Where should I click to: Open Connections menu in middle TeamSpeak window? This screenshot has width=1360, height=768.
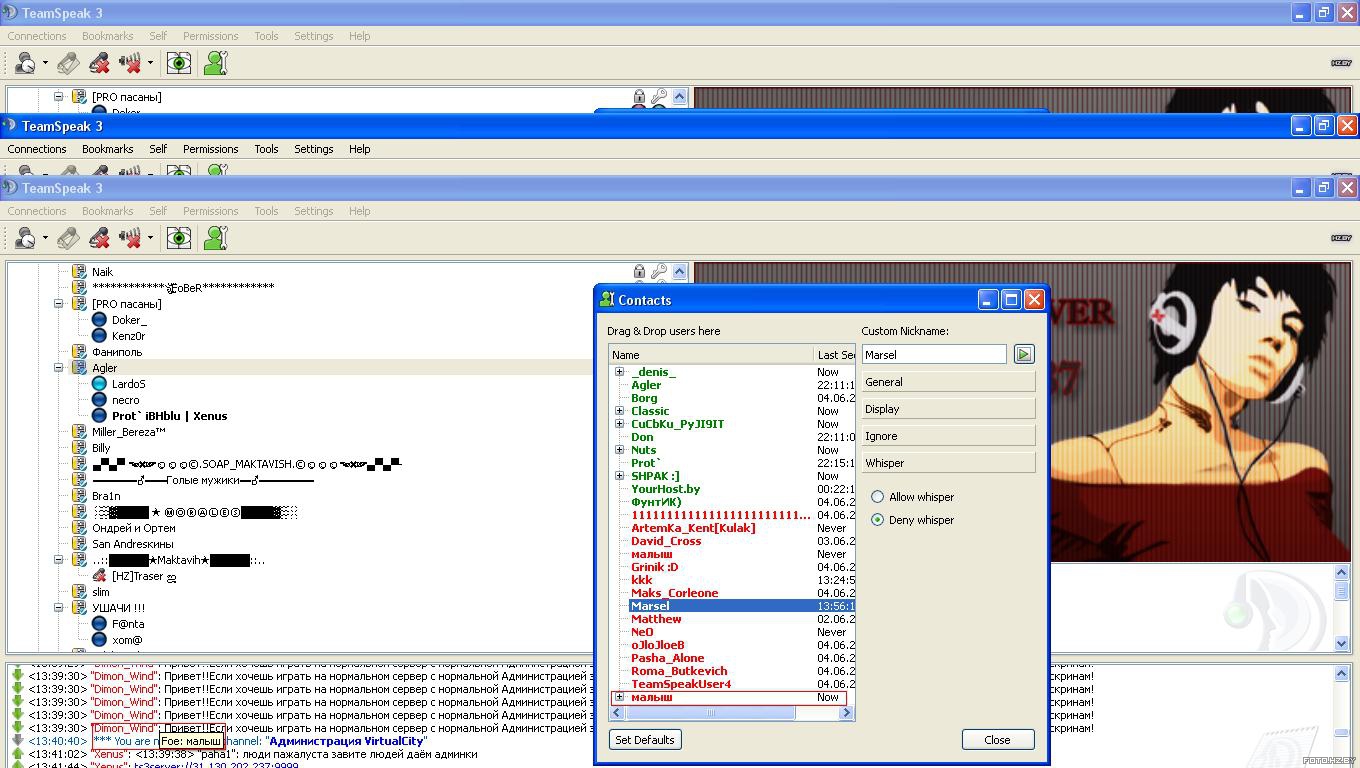click(x=37, y=149)
